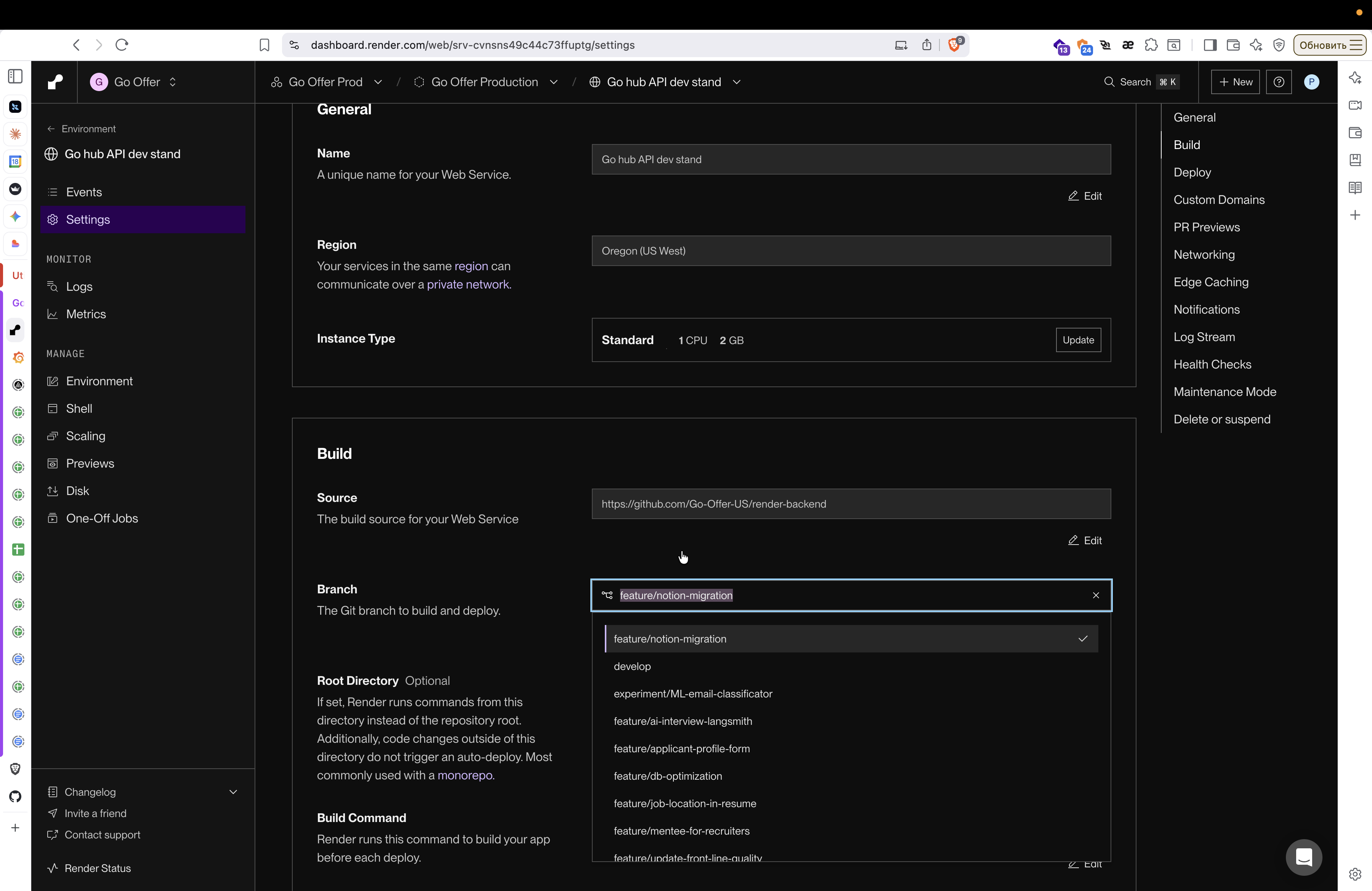
Task: Click the gear icon at bottom right
Action: tap(1355, 874)
